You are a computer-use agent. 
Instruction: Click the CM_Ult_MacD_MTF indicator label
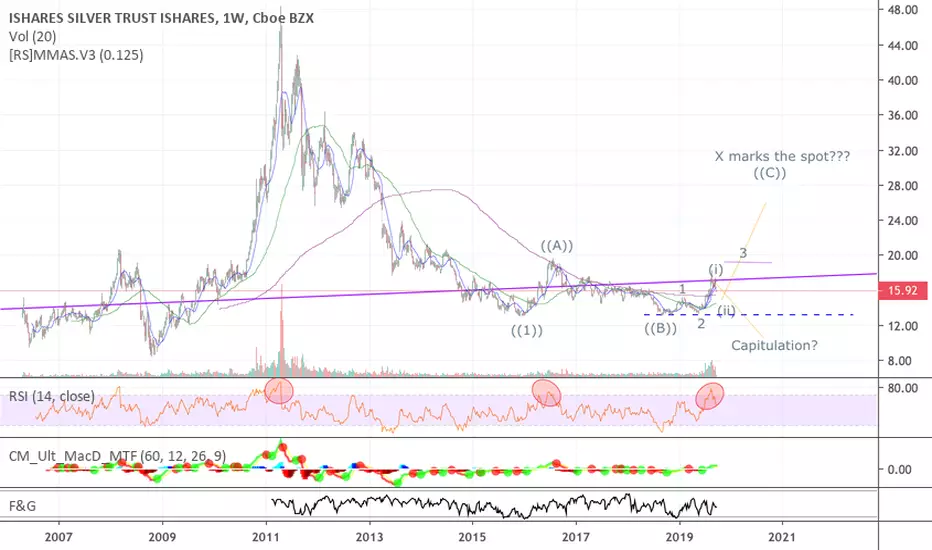click(x=117, y=456)
